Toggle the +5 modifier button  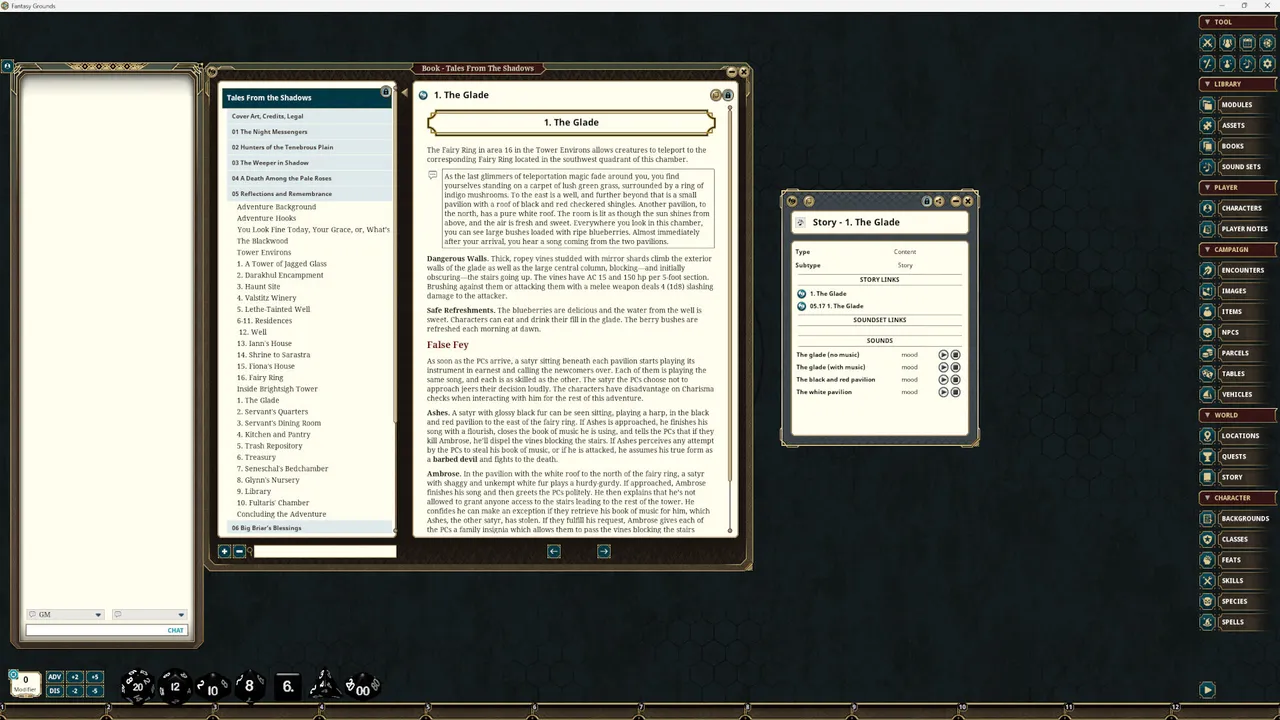coord(95,677)
